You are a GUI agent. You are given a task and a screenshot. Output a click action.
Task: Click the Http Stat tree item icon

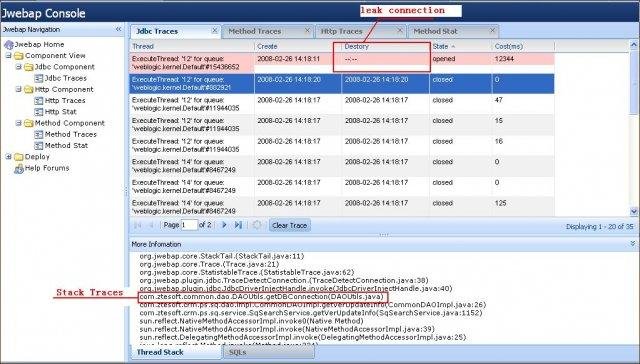pyautogui.click(x=39, y=112)
